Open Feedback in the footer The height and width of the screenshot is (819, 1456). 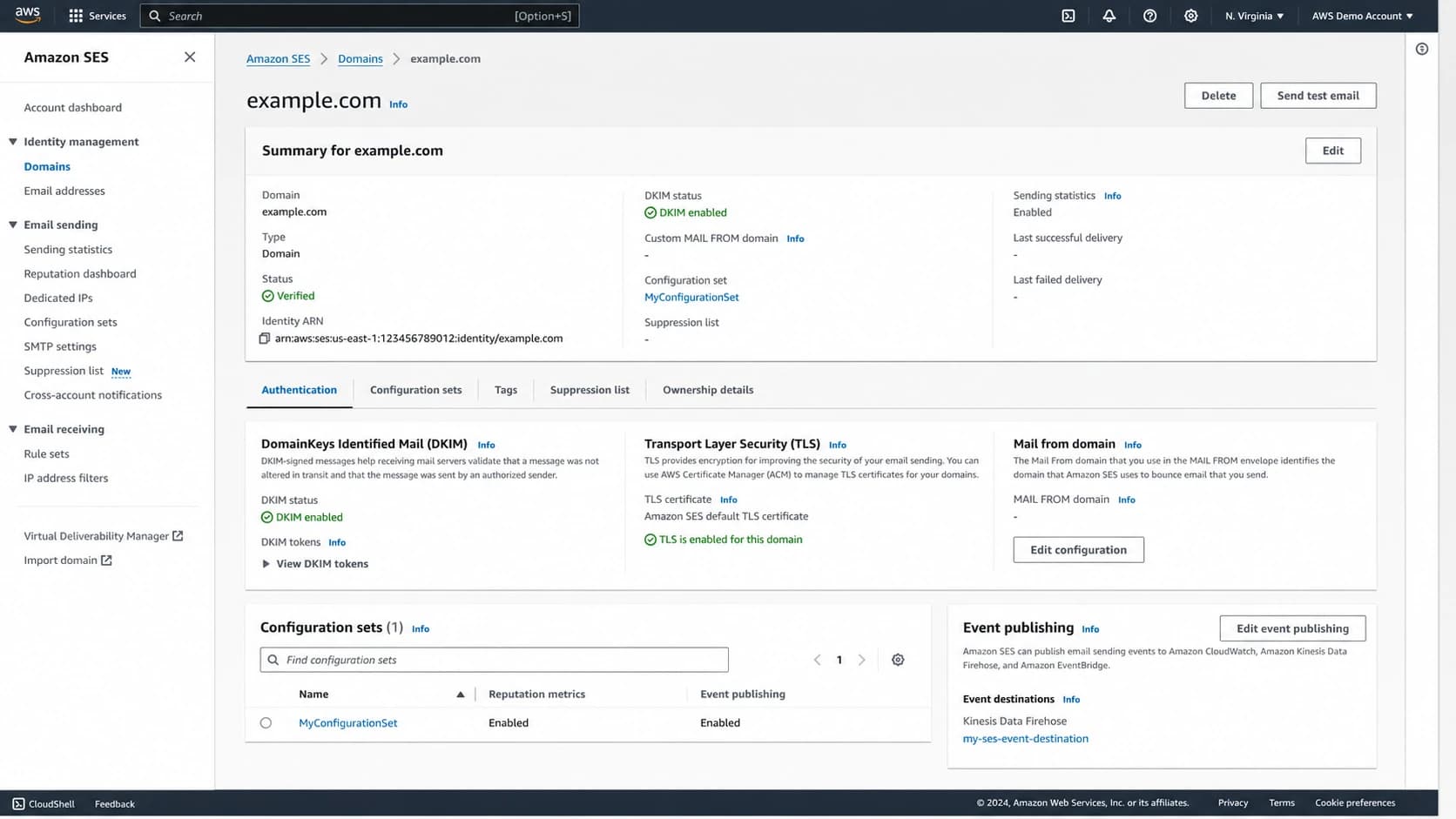115,804
